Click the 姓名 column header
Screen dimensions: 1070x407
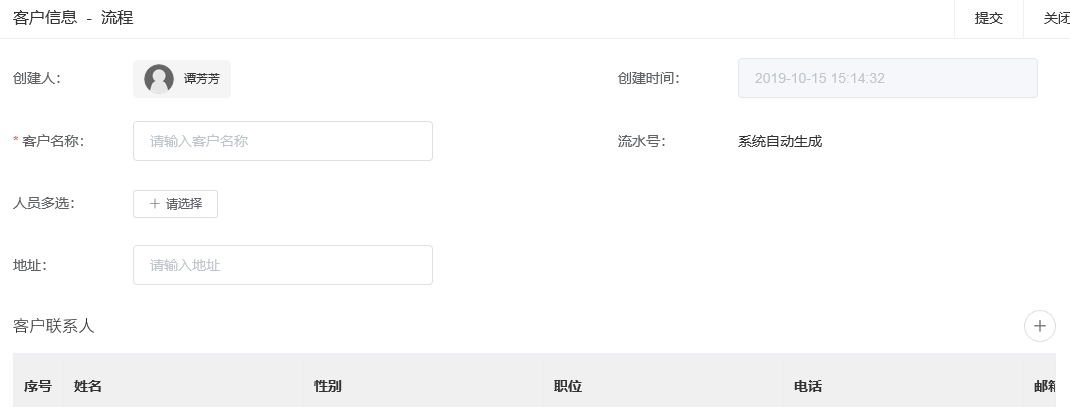[x=88, y=386]
